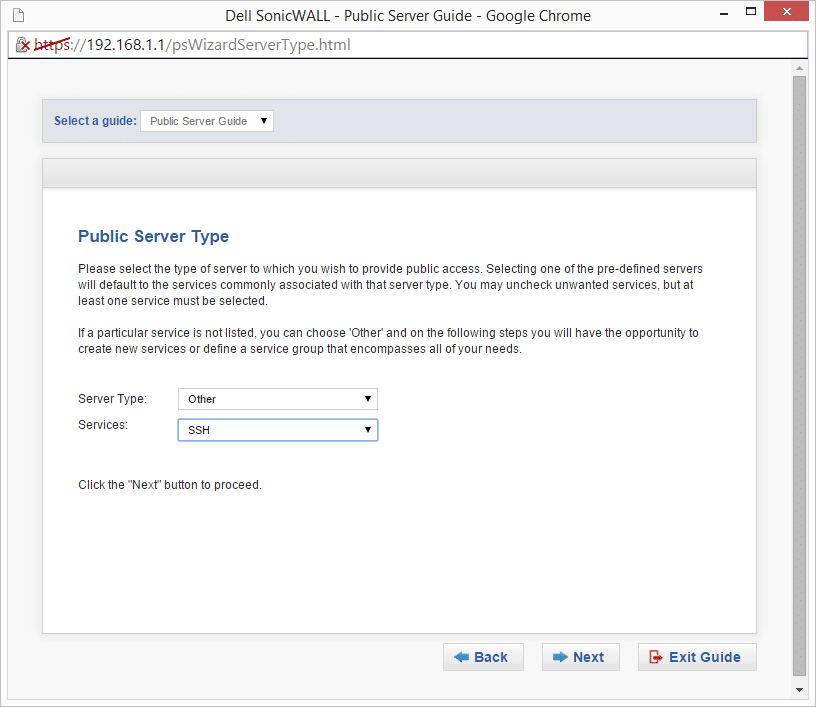The image size is (816, 707).
Task: Click the vertical scrollbar thumb
Action: pyautogui.click(x=799, y=376)
